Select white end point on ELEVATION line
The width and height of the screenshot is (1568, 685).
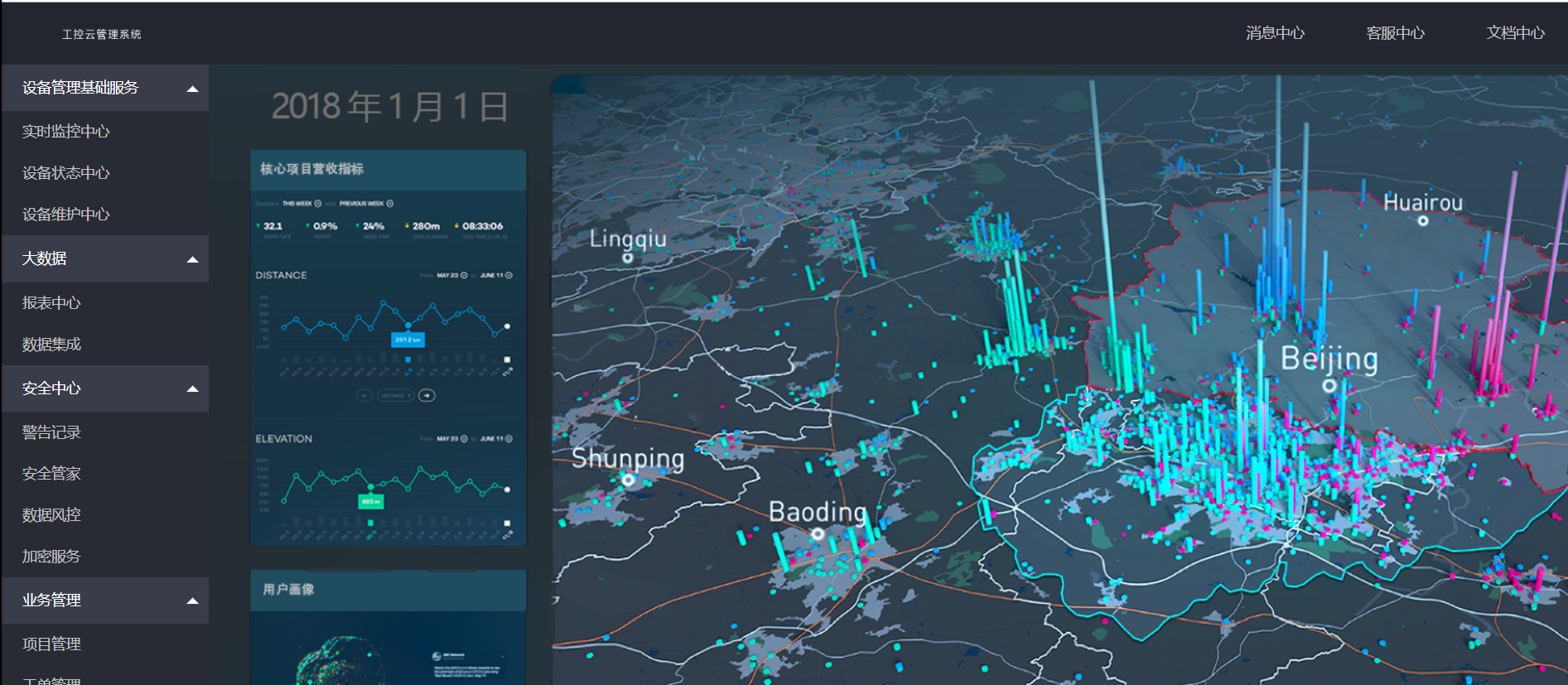507,490
